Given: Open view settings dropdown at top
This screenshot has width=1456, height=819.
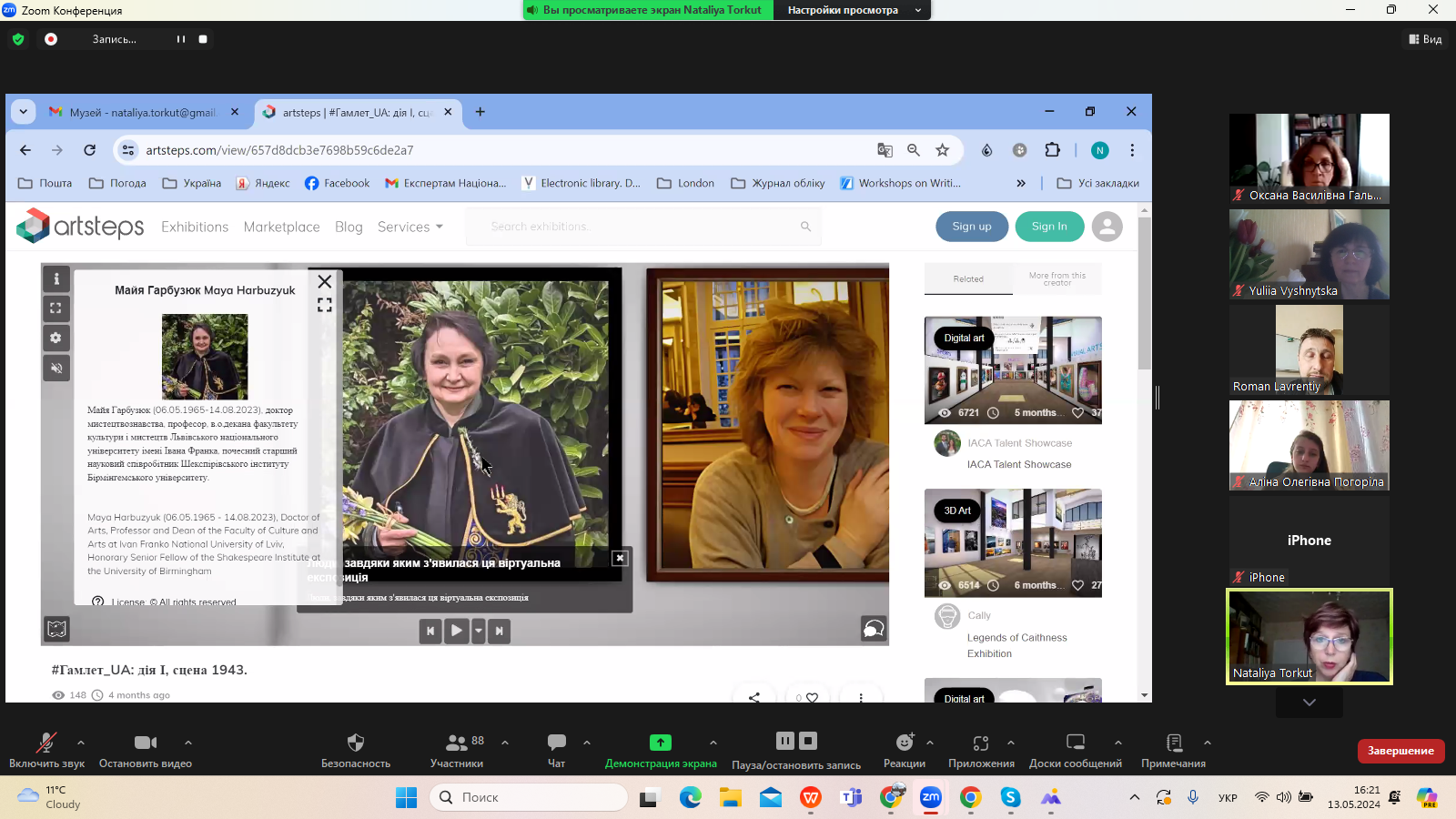Looking at the screenshot, I should tap(854, 10).
